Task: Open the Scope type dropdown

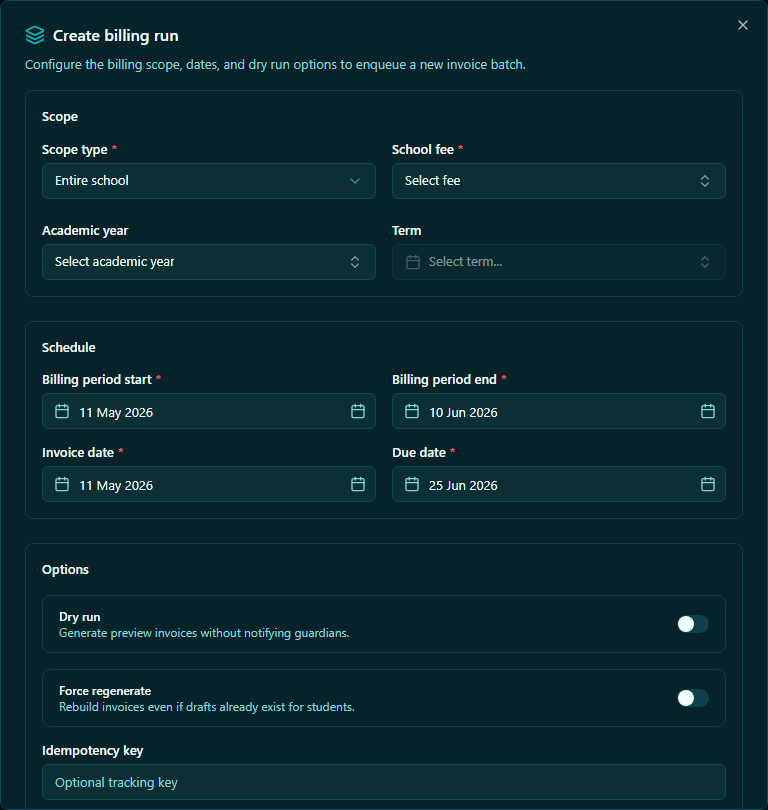Action: pyautogui.click(x=209, y=181)
